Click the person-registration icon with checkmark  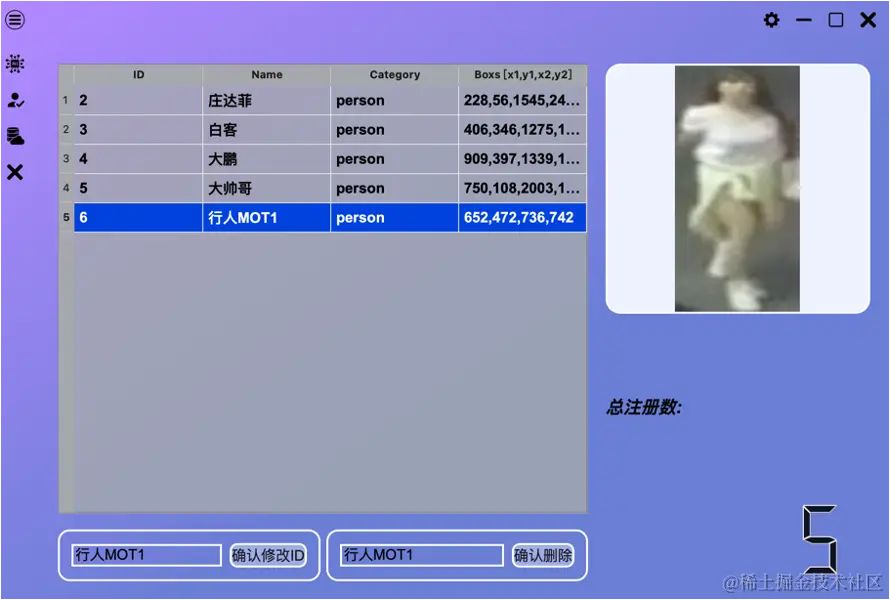(x=14, y=99)
